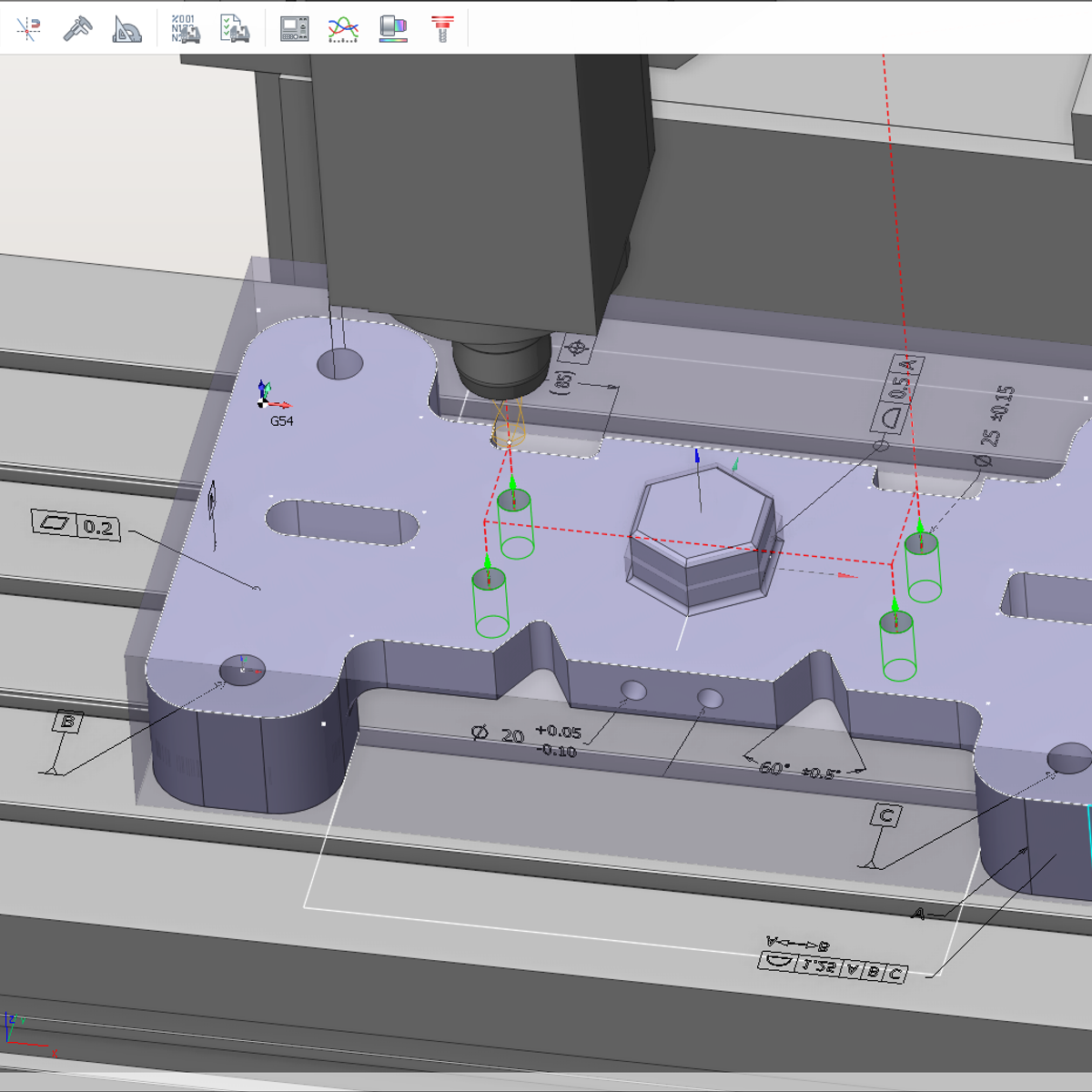Select the datum B label
This screenshot has width=1092, height=1092.
(67, 723)
